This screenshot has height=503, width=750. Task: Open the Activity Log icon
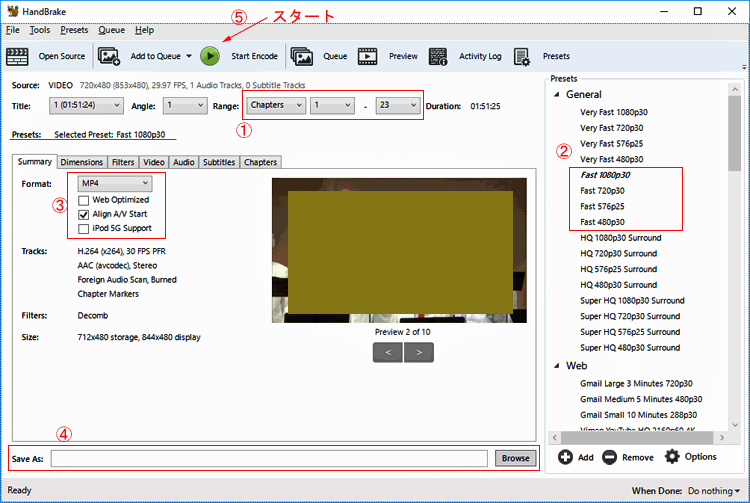(438, 56)
